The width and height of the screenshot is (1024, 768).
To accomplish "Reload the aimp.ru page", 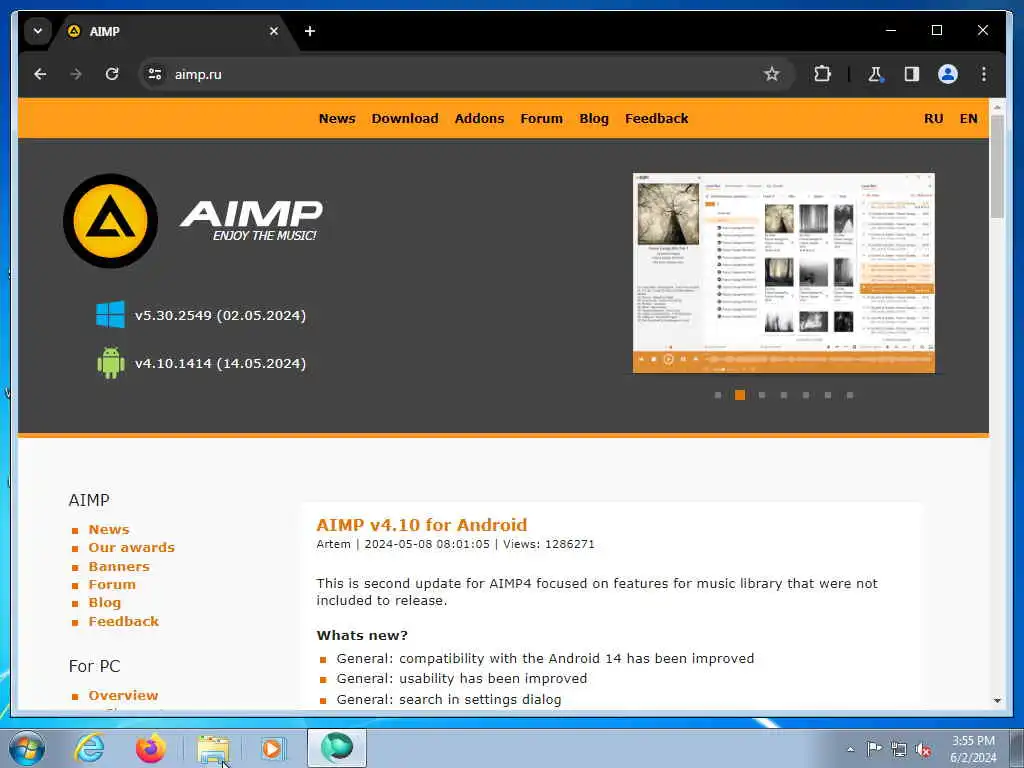I will click(x=112, y=74).
